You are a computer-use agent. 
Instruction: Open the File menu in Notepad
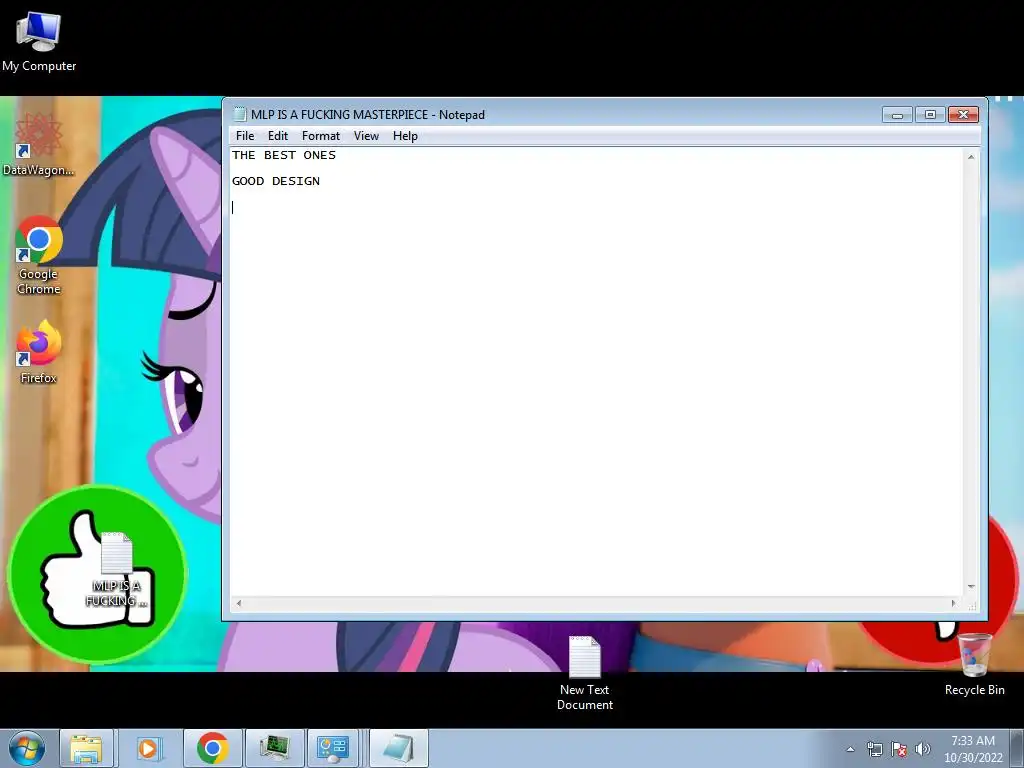pyautogui.click(x=245, y=136)
